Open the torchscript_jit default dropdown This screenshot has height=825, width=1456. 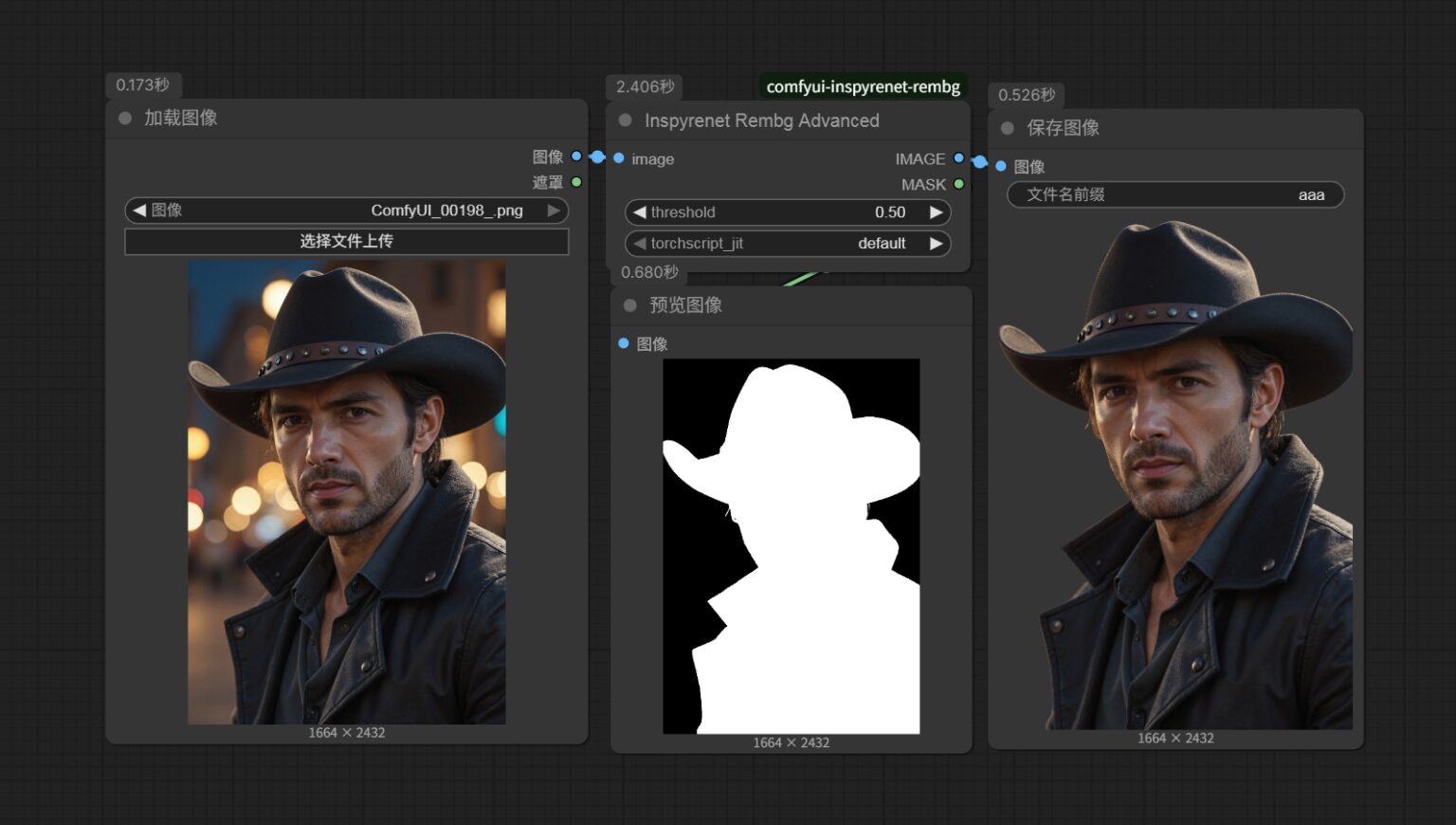[x=787, y=244]
